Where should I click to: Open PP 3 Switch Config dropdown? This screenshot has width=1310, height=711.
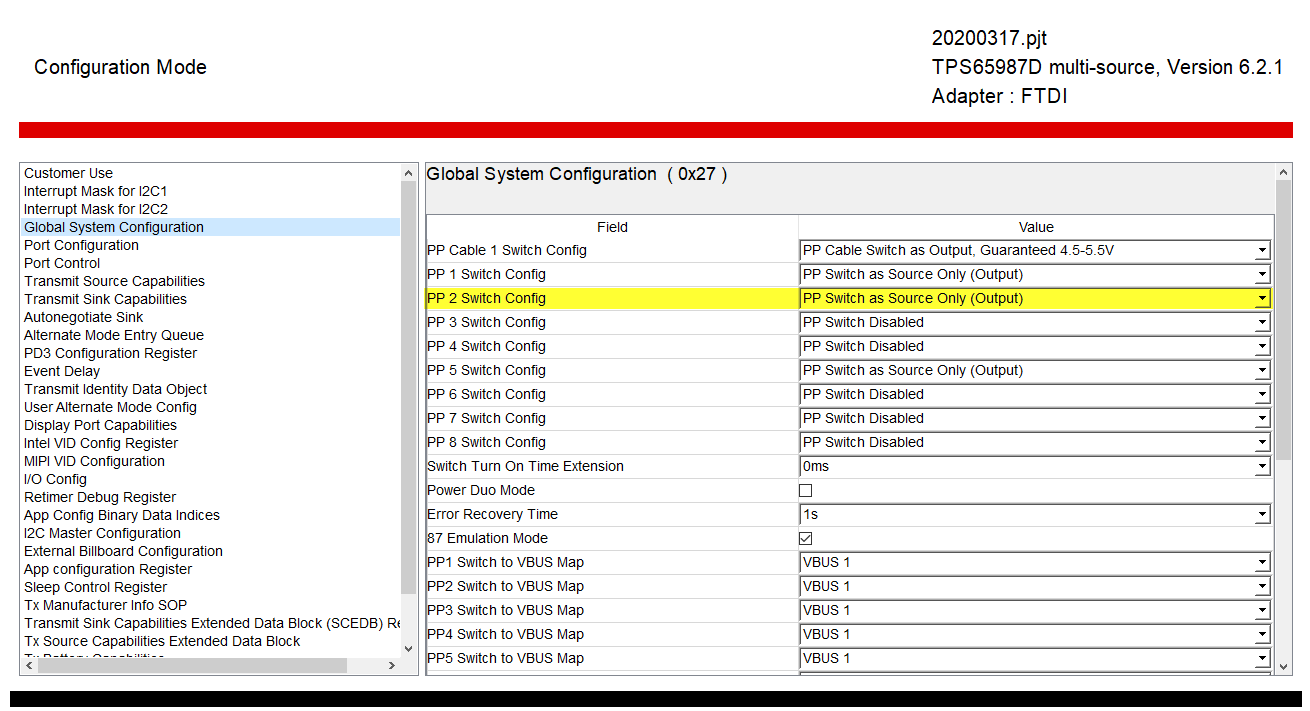point(1035,322)
